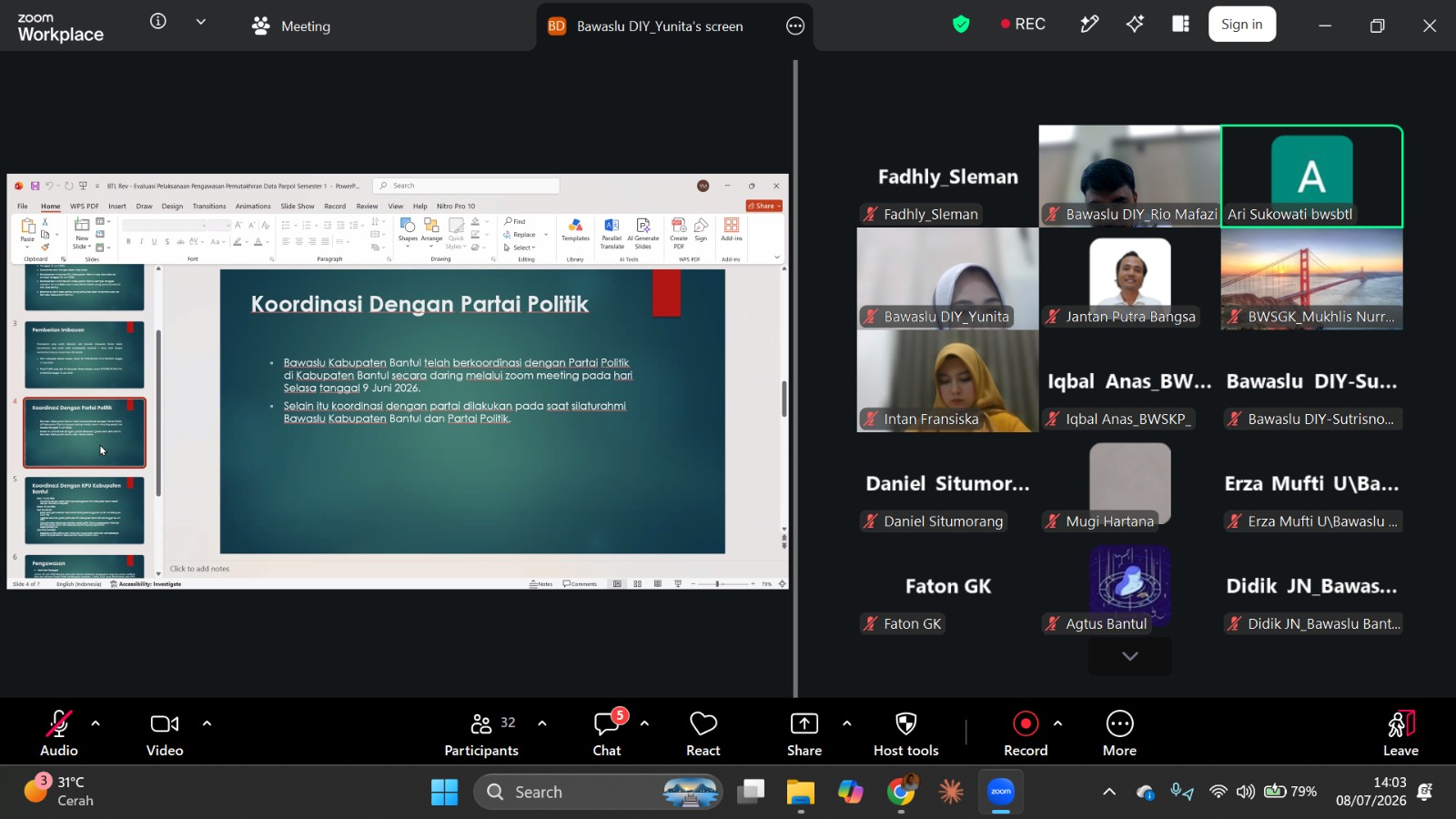Expand chat options arrow next to Chat
The width and height of the screenshot is (1456, 819).
click(644, 723)
